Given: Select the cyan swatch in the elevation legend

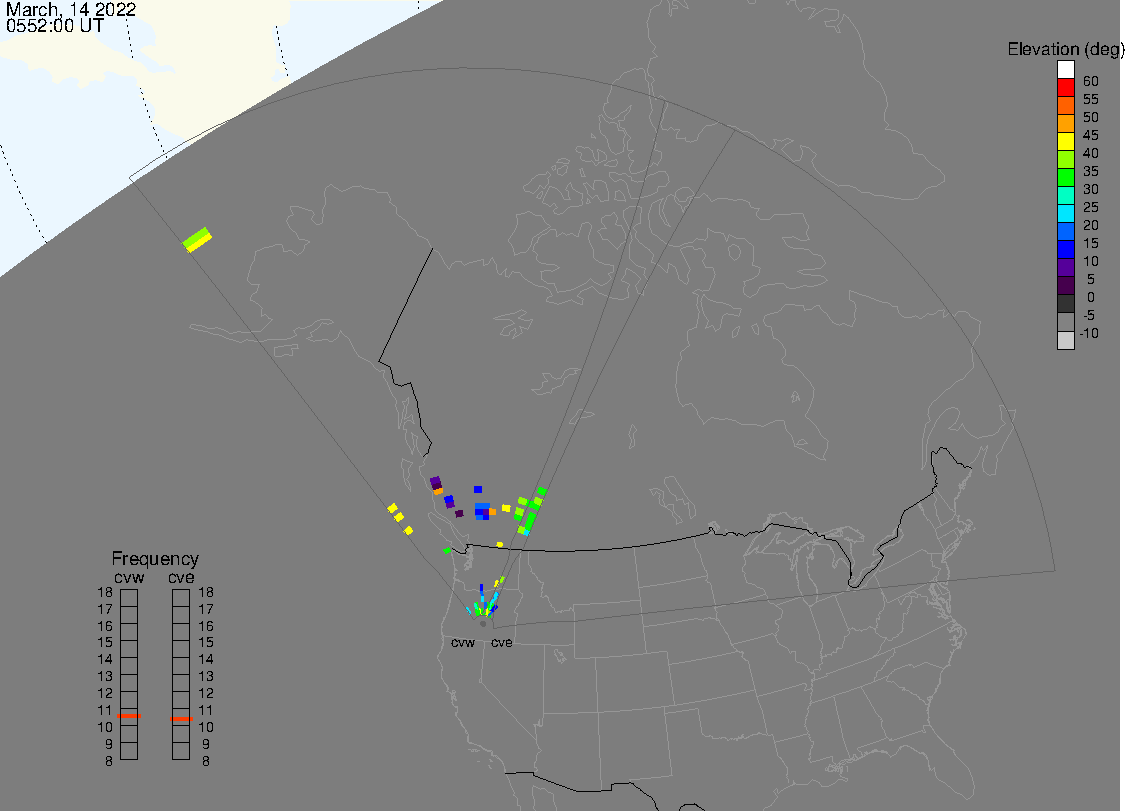Looking at the screenshot, I should tap(1065, 213).
